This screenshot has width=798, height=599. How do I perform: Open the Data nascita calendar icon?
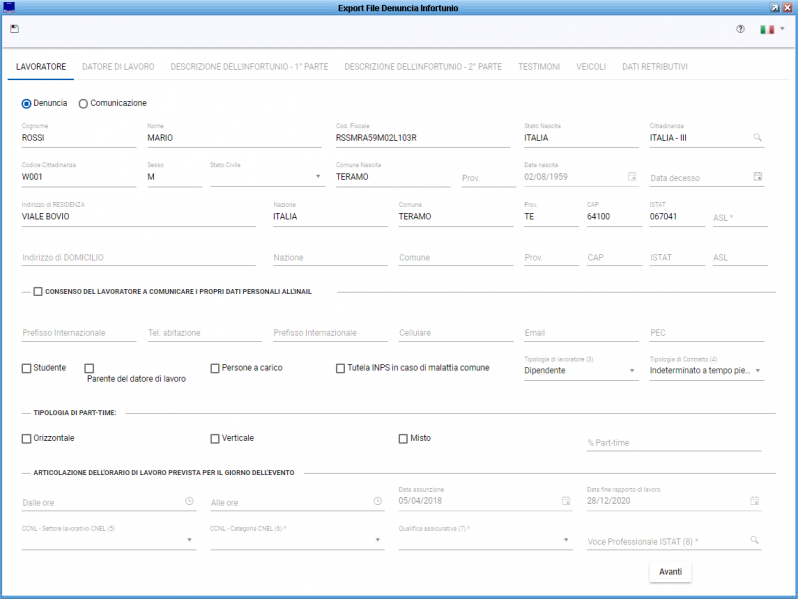(632, 177)
